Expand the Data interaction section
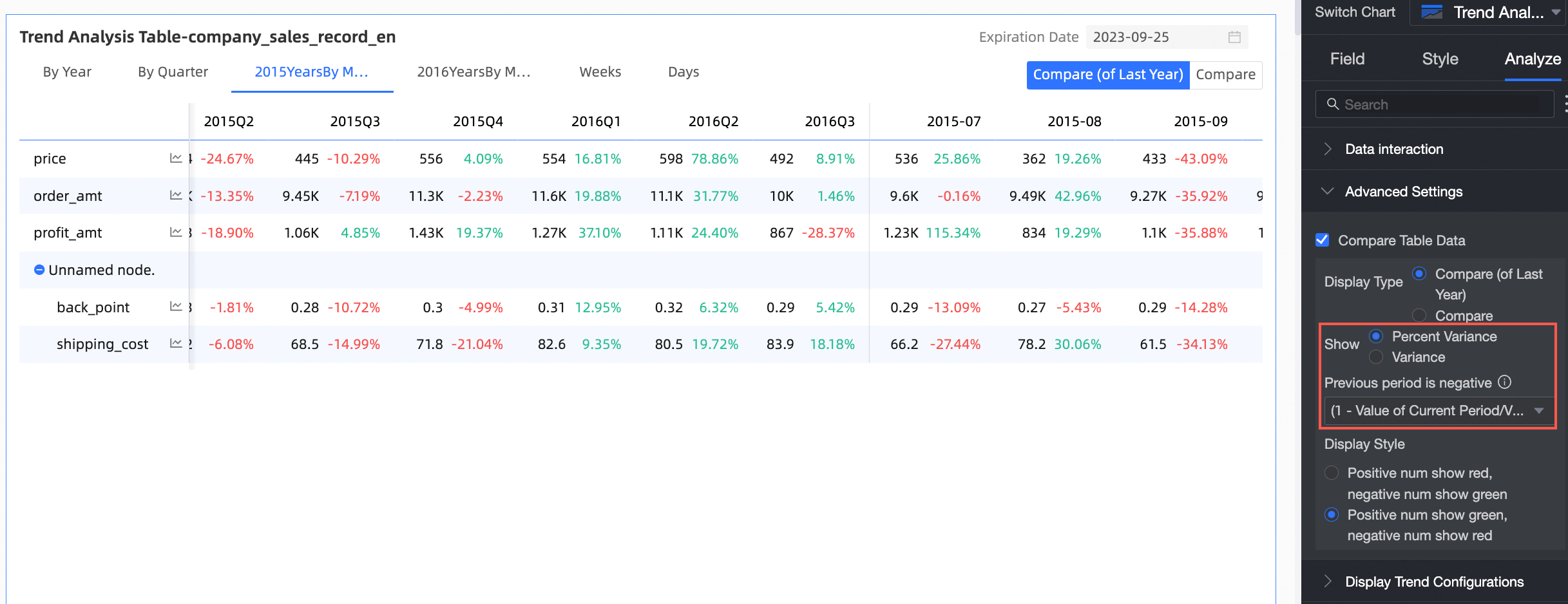The width and height of the screenshot is (1568, 604). pos(1328,149)
